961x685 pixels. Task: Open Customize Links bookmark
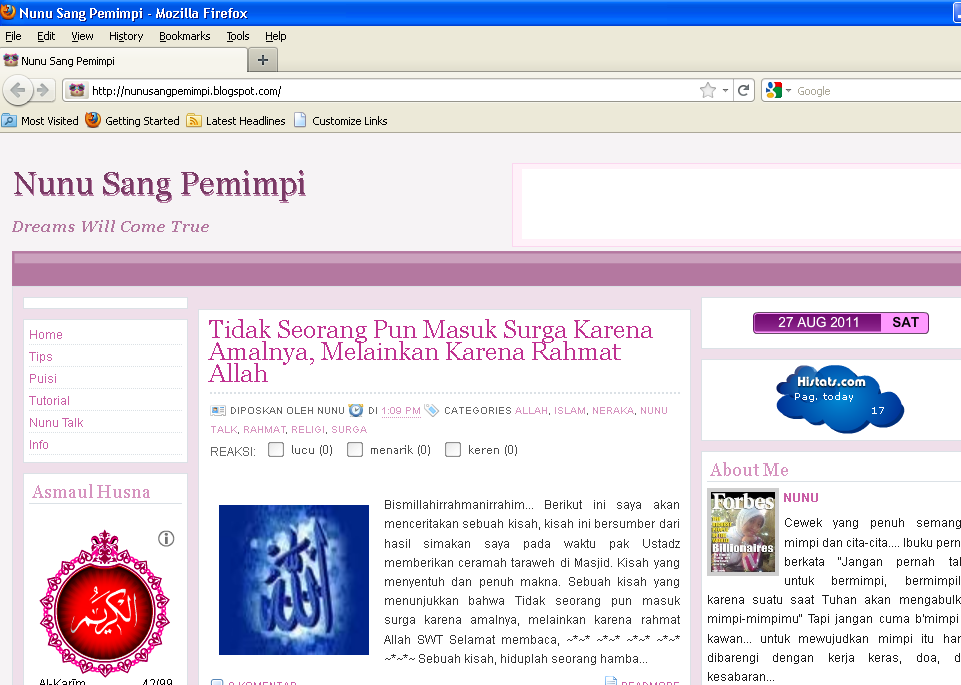(x=341, y=121)
